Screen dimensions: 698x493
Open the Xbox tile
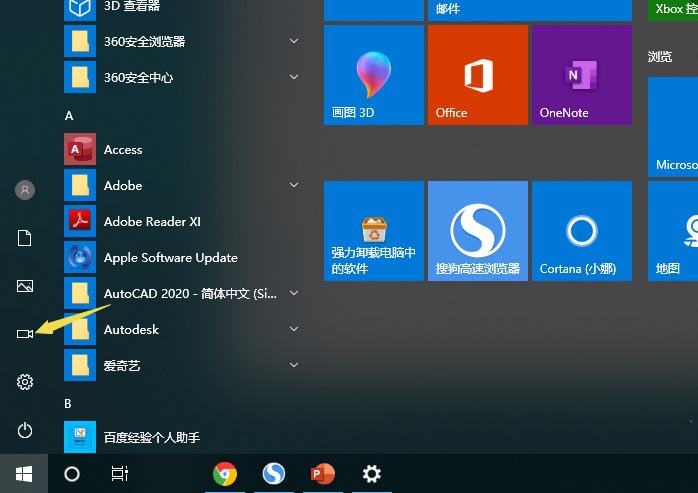point(673,10)
